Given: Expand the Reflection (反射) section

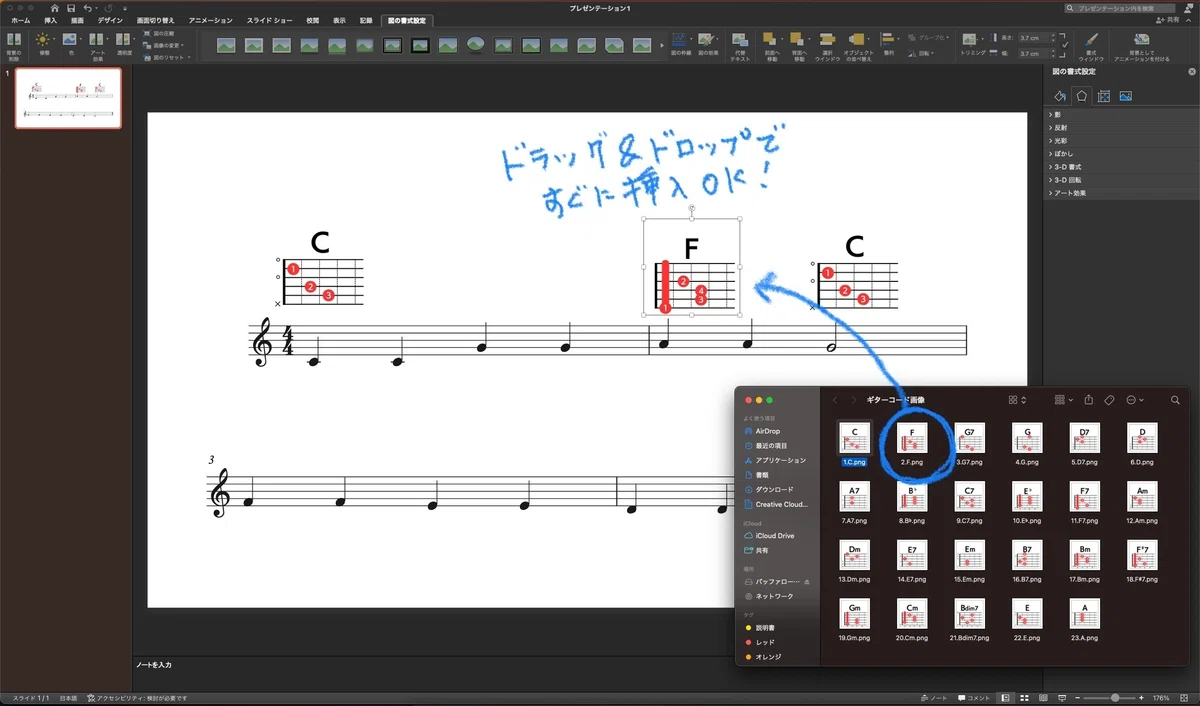Looking at the screenshot, I should (x=1056, y=128).
